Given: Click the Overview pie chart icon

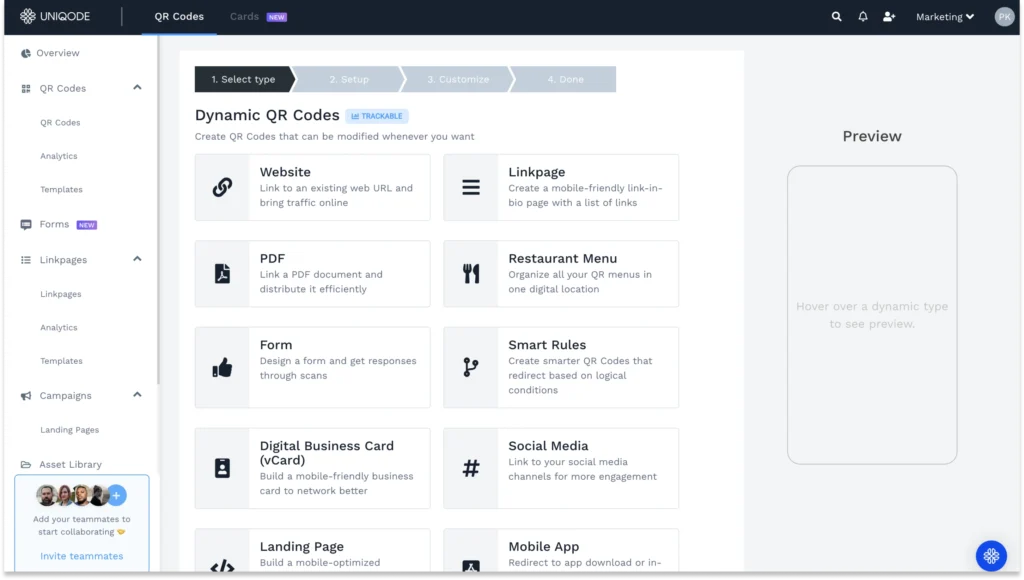Looking at the screenshot, I should coord(25,53).
